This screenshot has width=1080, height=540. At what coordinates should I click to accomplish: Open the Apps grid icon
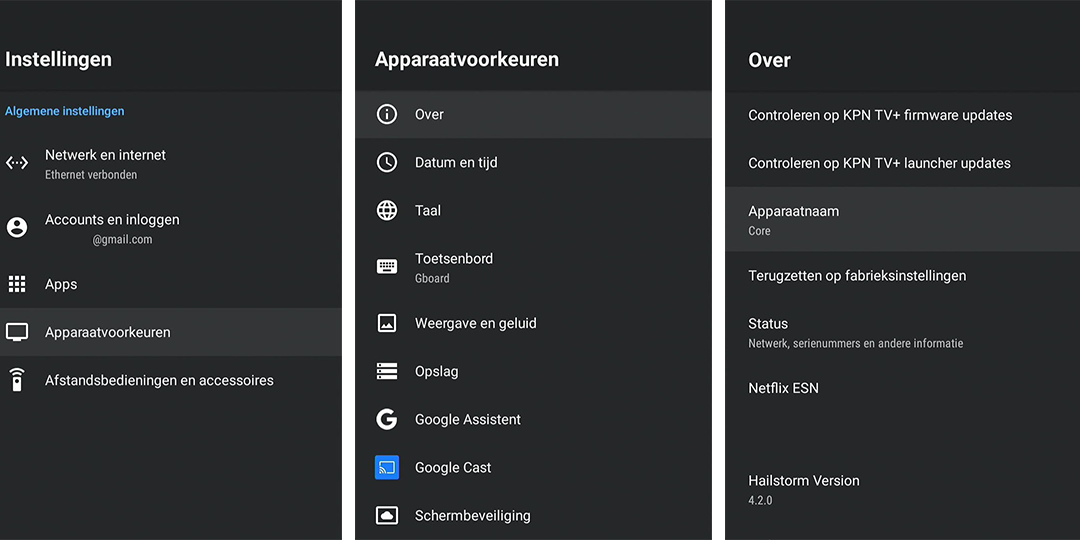click(17, 284)
